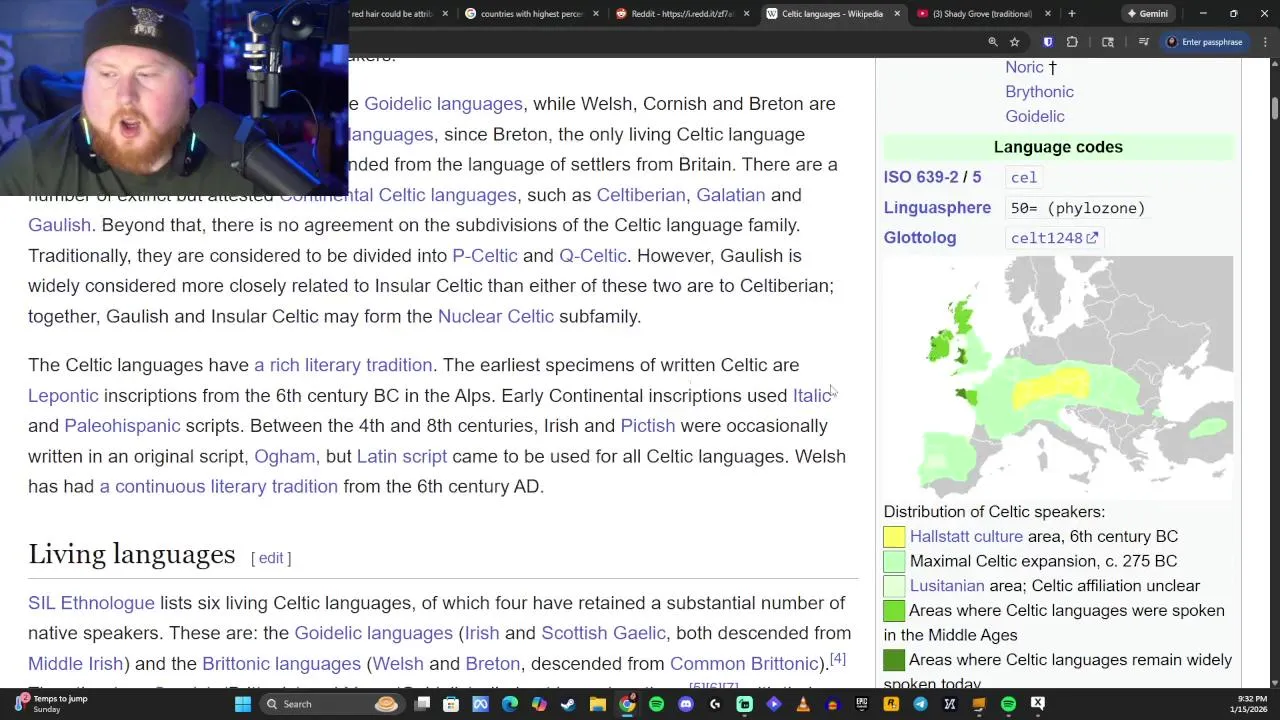
Task: Click the yellow Hallstatt legend swatch
Action: pos(894,537)
